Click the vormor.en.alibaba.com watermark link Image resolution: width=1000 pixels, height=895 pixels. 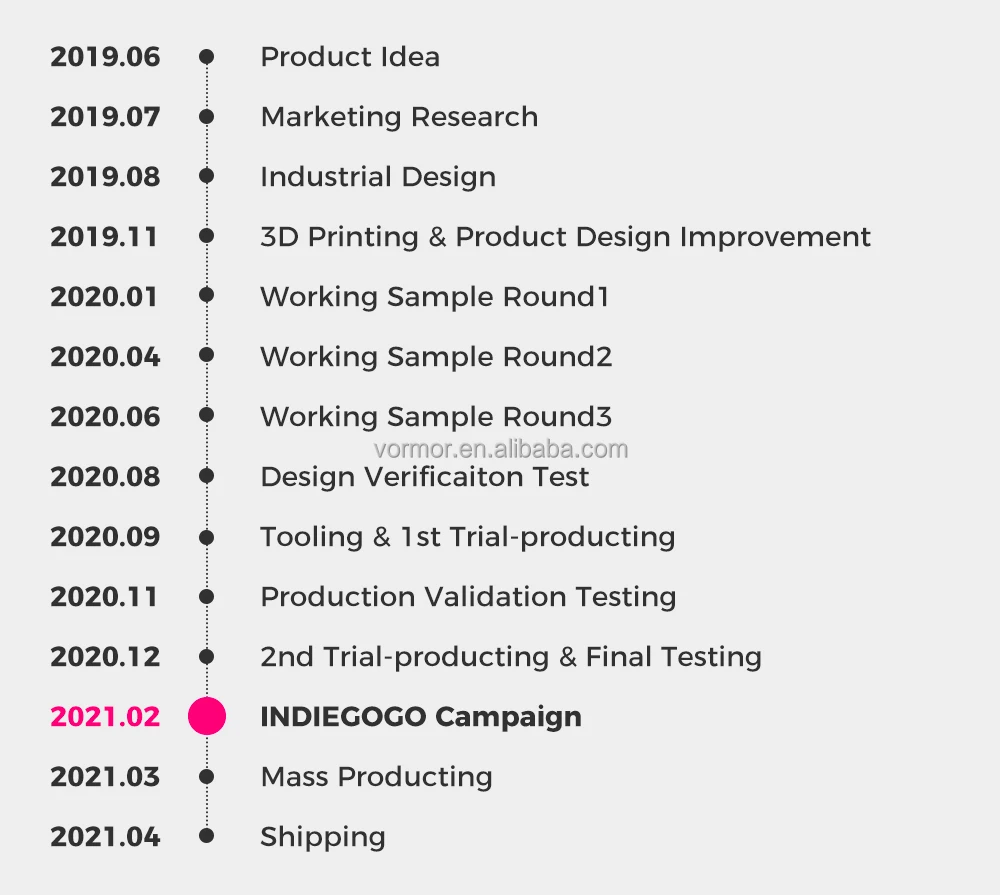pos(500,449)
